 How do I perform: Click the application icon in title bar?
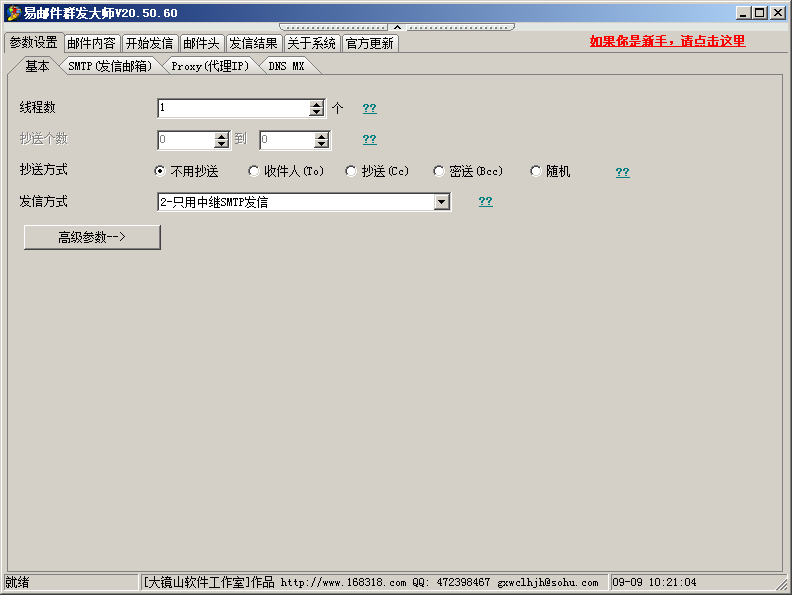pos(14,13)
